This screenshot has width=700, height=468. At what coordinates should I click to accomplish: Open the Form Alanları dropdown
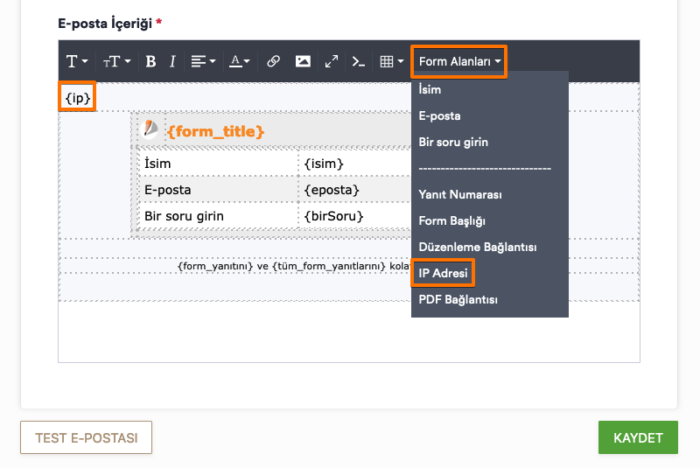click(x=459, y=61)
